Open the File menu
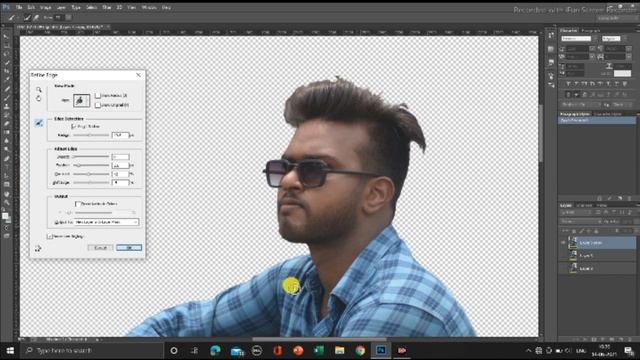The image size is (640, 360). point(19,7)
